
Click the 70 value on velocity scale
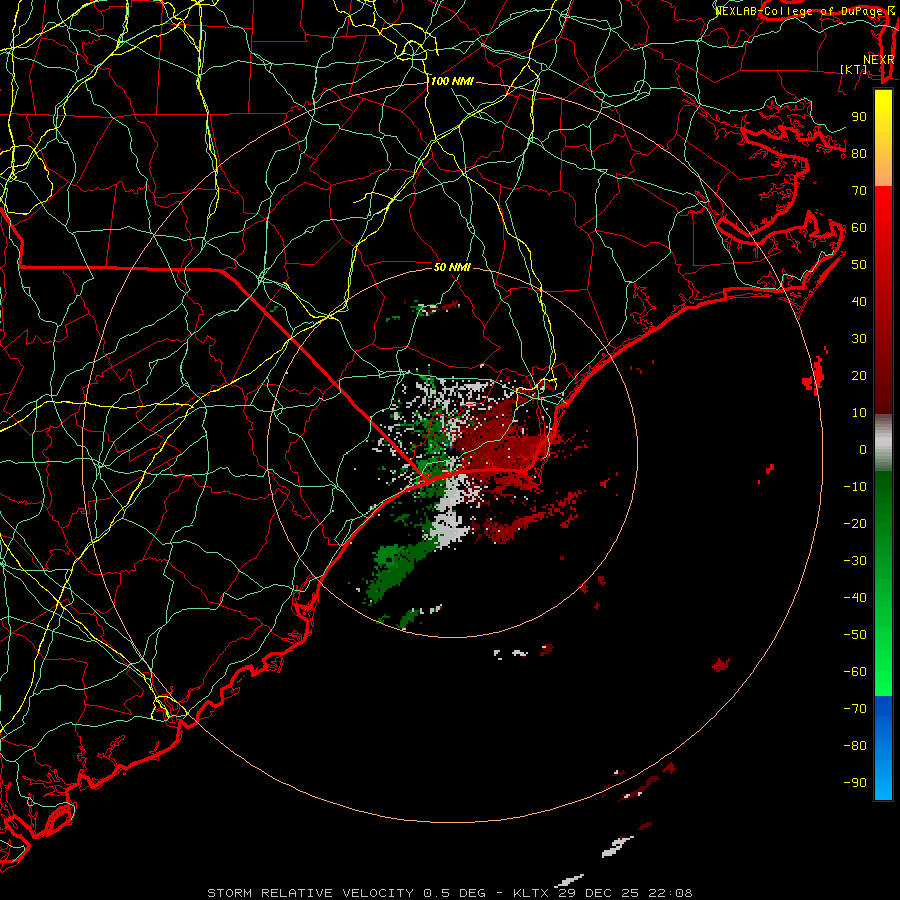point(859,191)
